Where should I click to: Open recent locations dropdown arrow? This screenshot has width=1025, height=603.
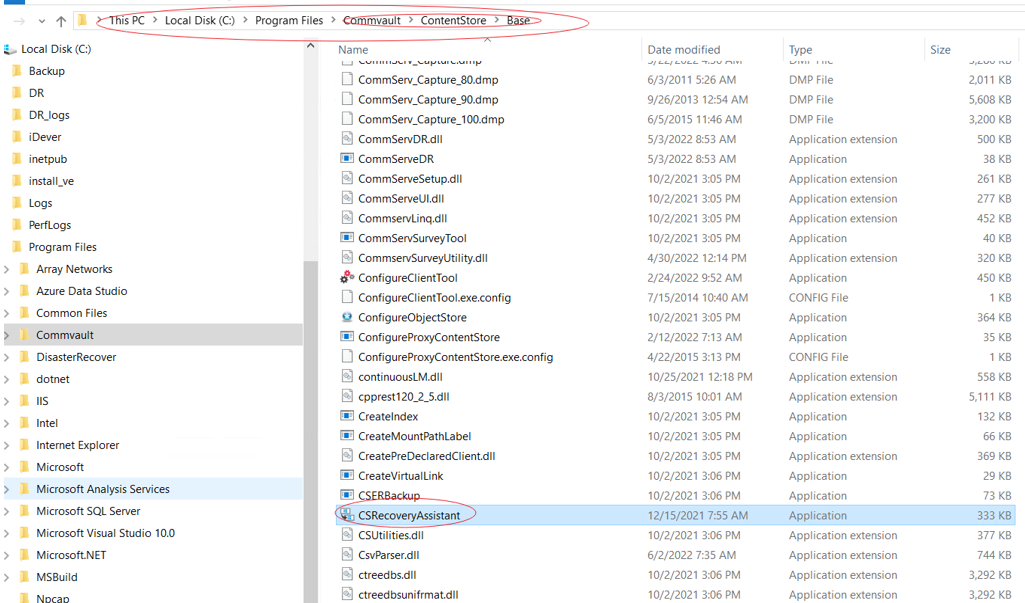[x=41, y=21]
